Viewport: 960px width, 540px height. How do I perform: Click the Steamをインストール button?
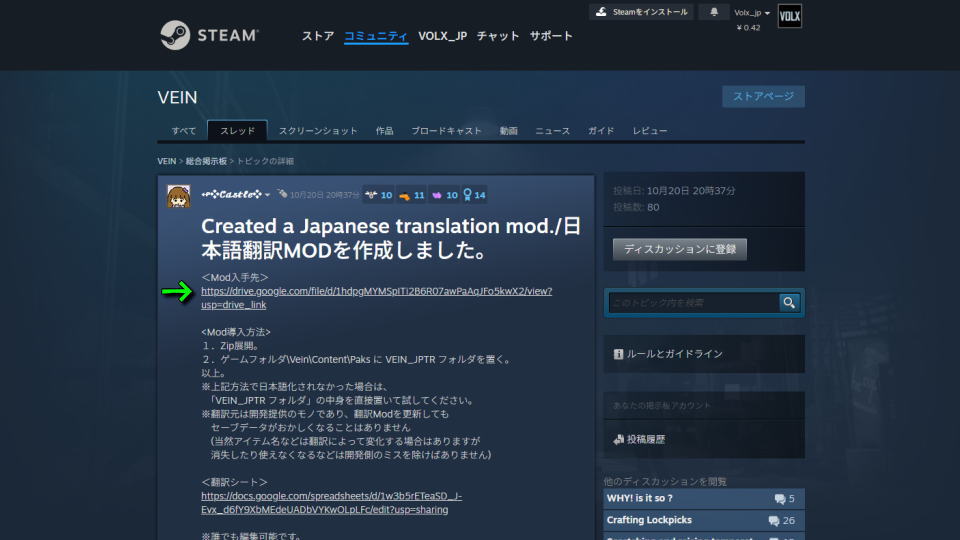[641, 12]
